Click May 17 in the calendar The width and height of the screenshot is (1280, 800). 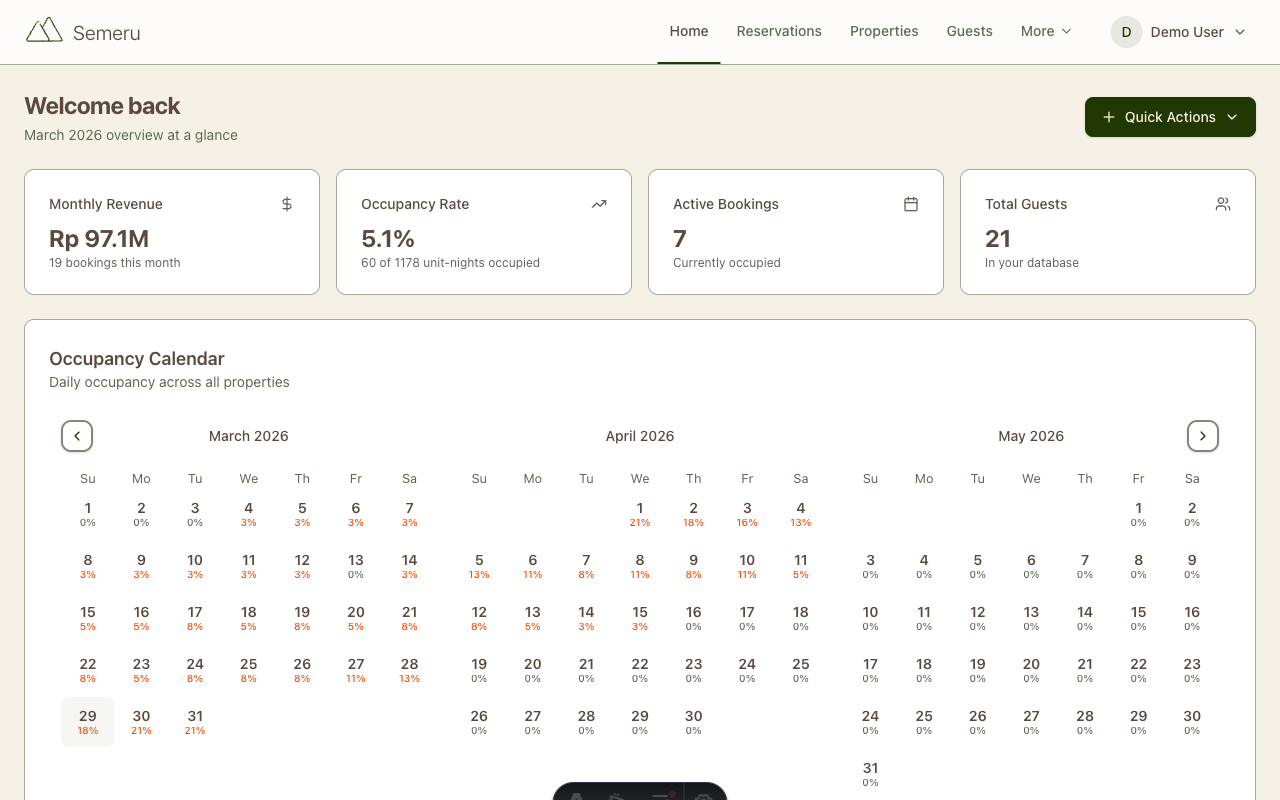point(870,670)
